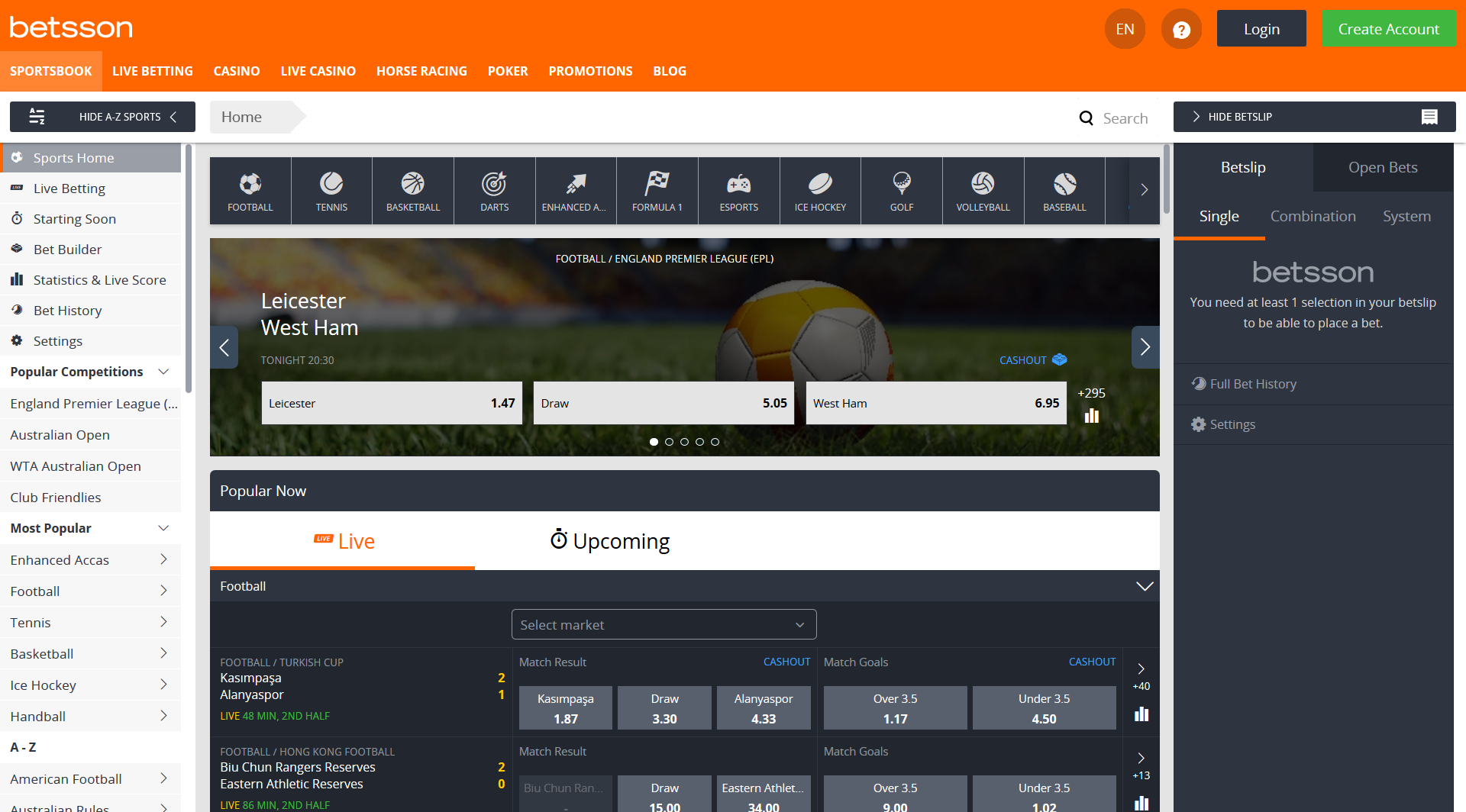Collapse the Popular Competitions section

(x=163, y=372)
